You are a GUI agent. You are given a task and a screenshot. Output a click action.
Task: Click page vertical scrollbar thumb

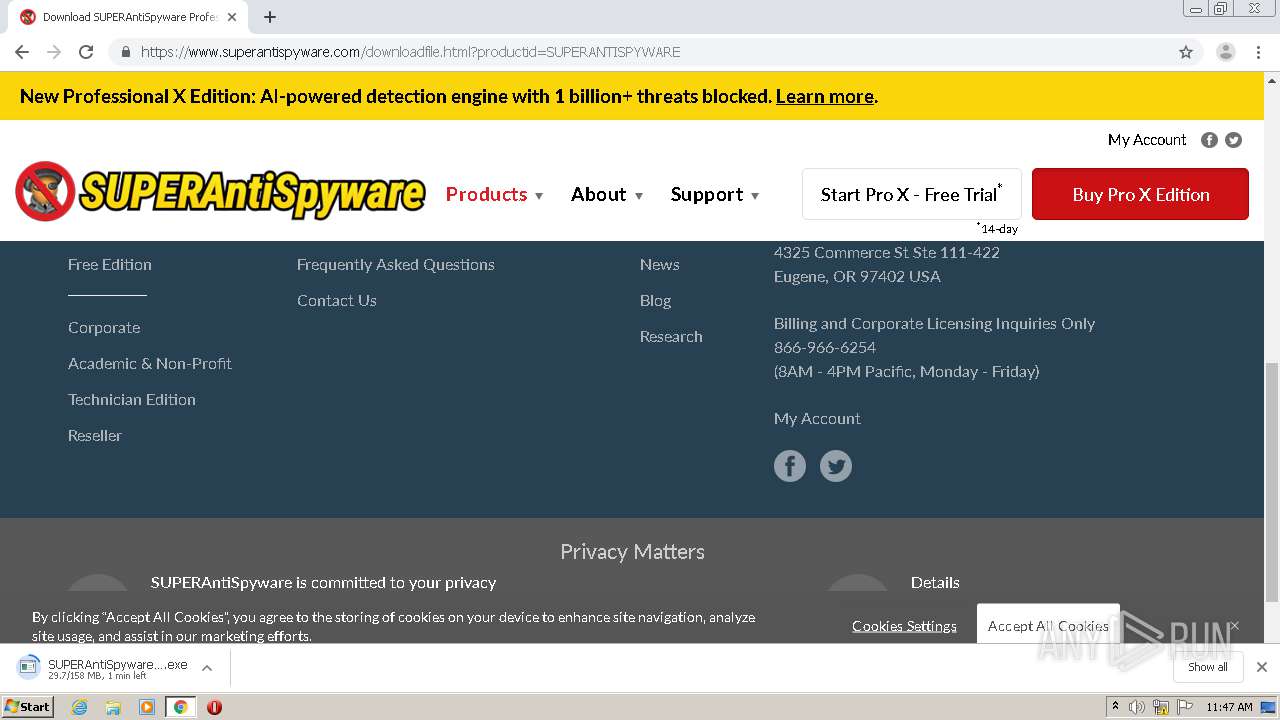pos(1272,480)
